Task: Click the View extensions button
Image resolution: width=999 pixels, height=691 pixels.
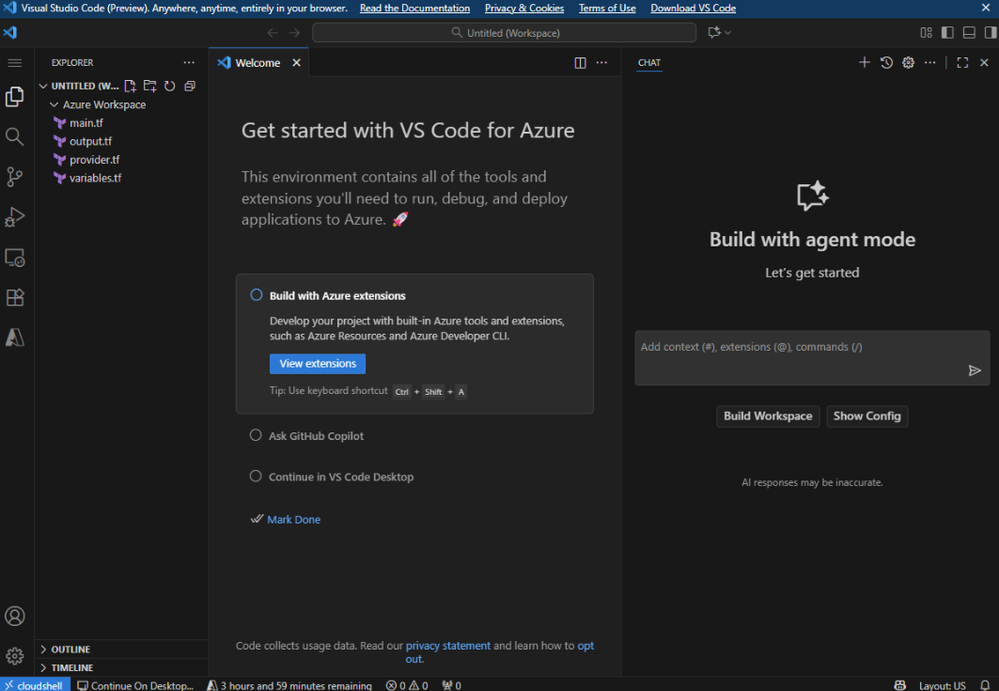Action: click(317, 364)
